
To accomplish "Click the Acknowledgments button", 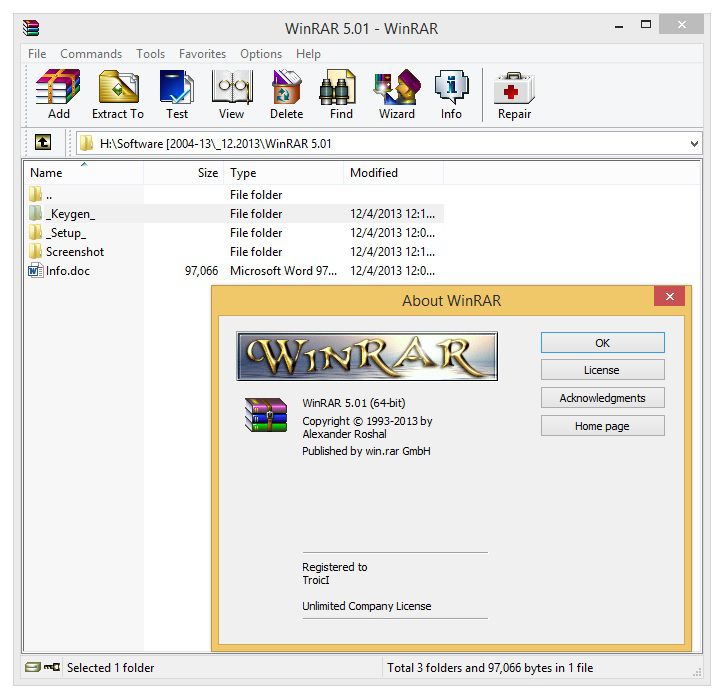I will point(603,398).
